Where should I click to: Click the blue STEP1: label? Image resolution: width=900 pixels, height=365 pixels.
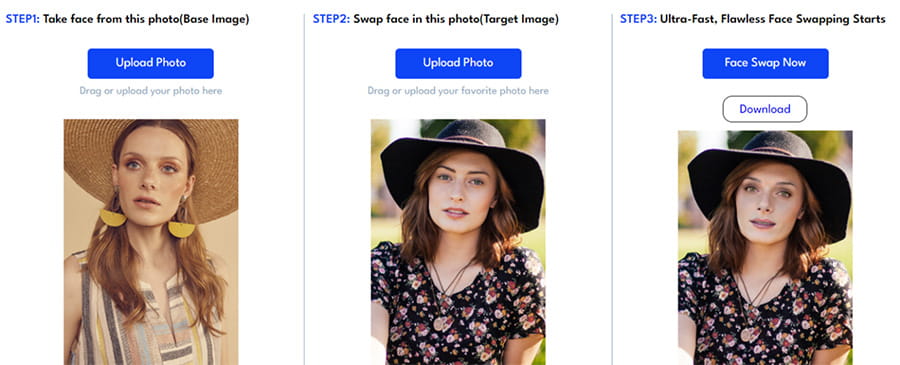pyautogui.click(x=22, y=20)
